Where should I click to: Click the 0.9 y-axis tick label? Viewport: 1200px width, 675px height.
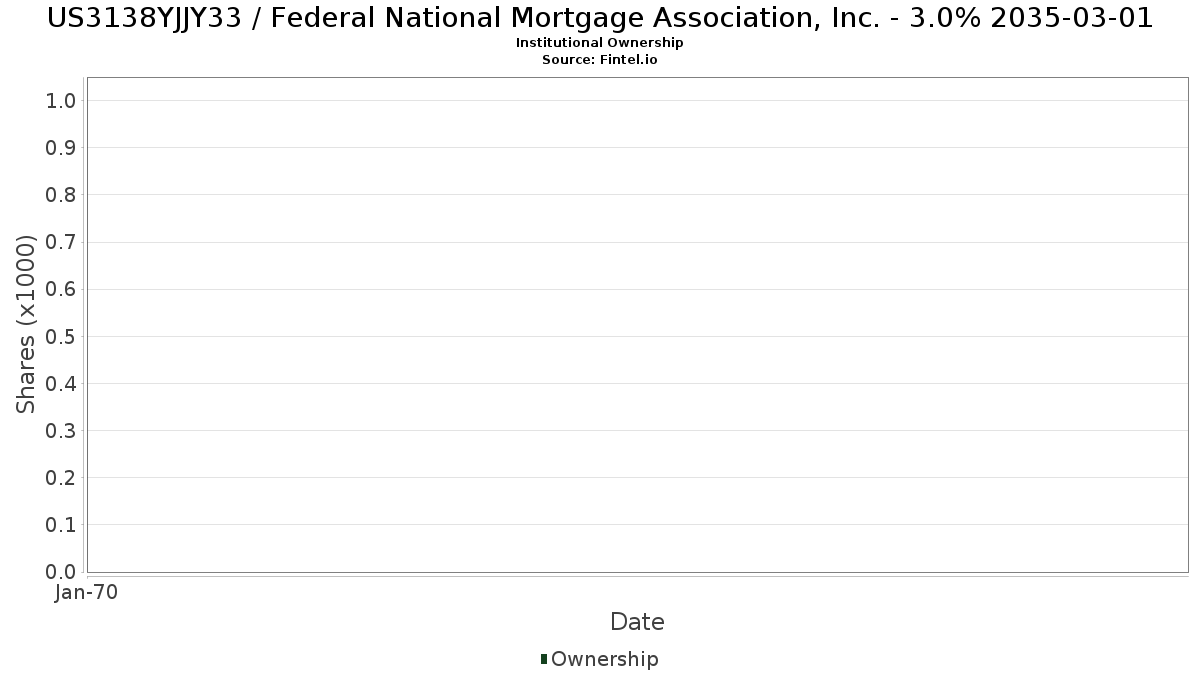pos(61,148)
